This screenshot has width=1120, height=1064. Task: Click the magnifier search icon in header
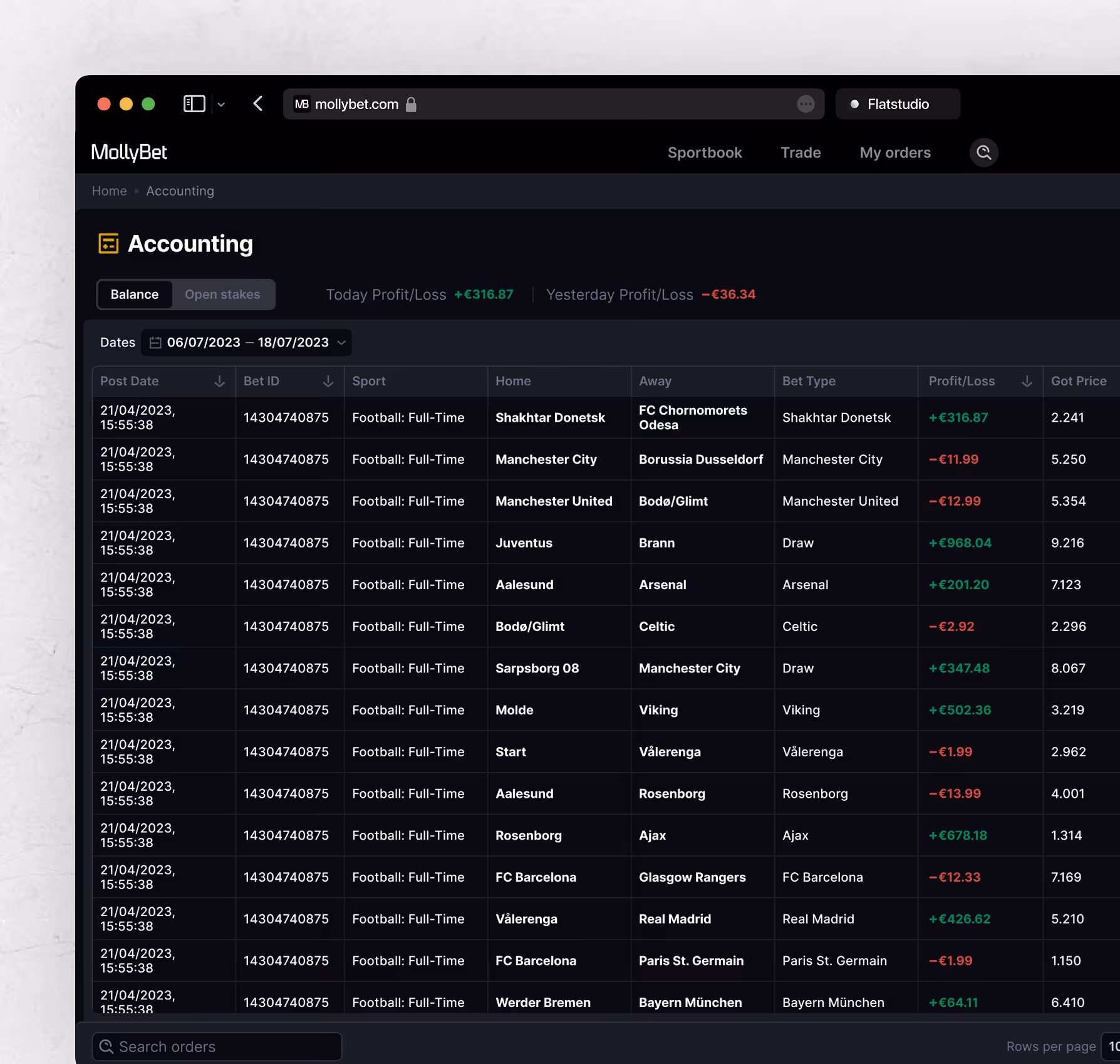point(984,153)
